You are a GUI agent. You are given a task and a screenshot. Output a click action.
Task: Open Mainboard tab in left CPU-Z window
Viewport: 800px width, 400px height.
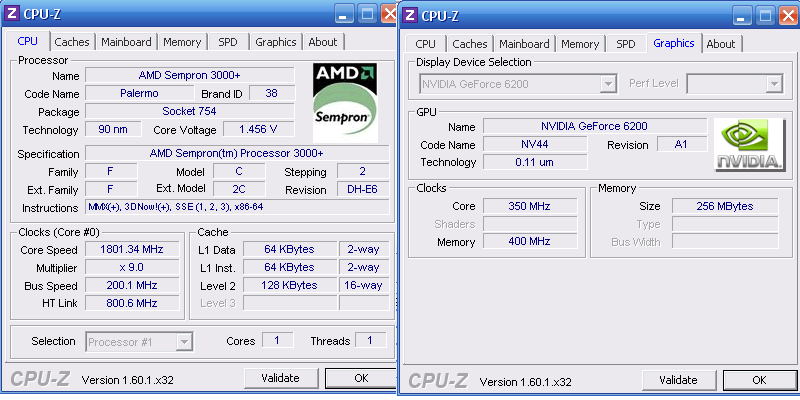[126, 42]
